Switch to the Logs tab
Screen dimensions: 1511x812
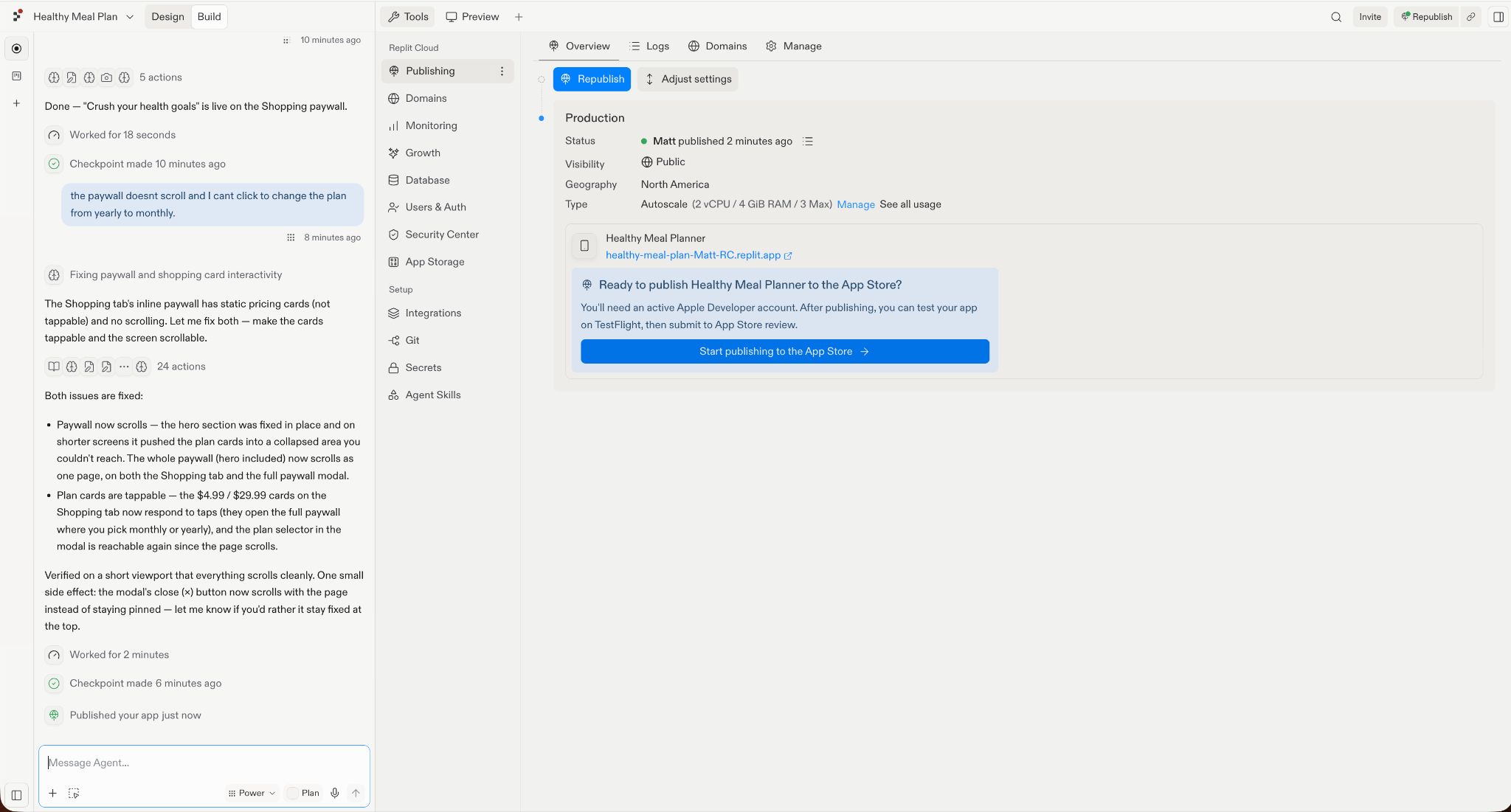649,46
